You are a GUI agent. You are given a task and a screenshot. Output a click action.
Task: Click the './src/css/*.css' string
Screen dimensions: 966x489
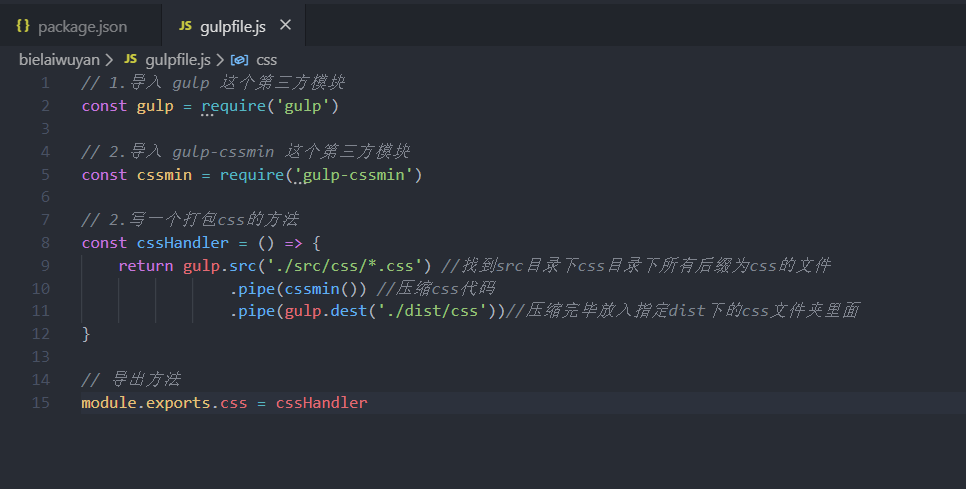344,266
